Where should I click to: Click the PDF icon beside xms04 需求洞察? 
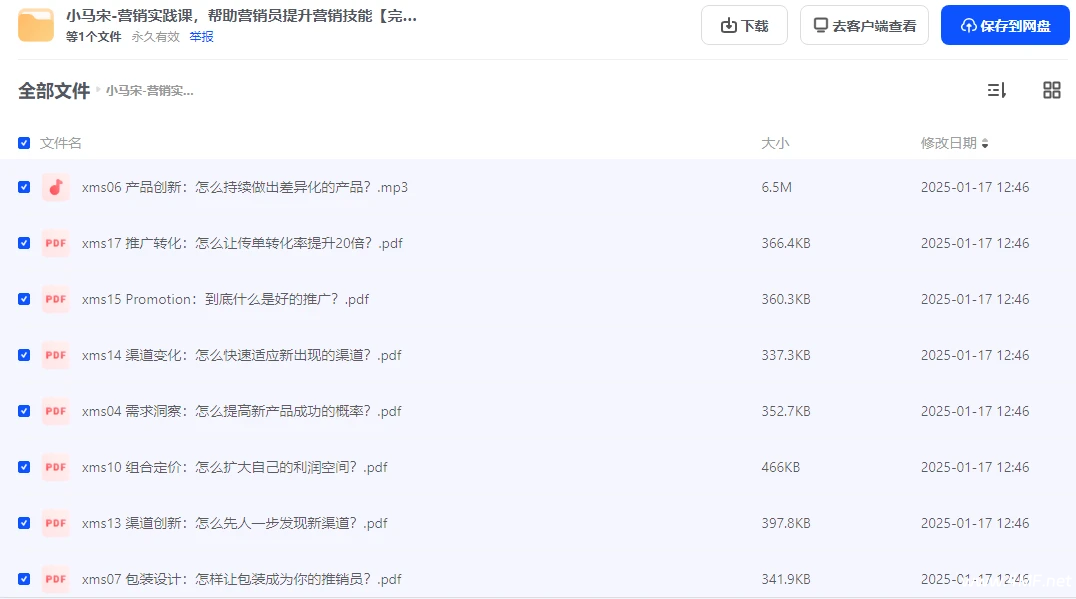pyautogui.click(x=55, y=411)
